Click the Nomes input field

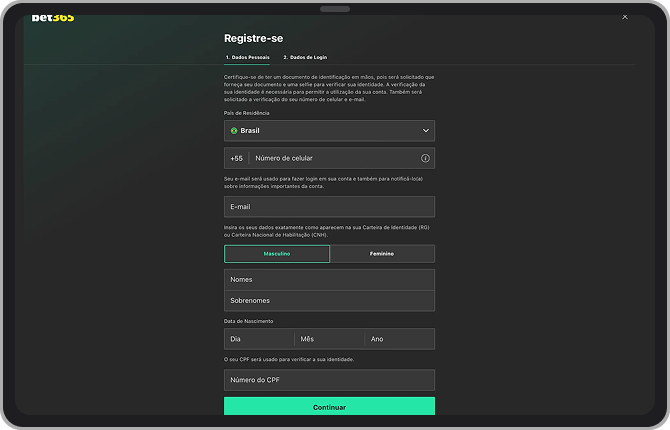pyautogui.click(x=329, y=280)
